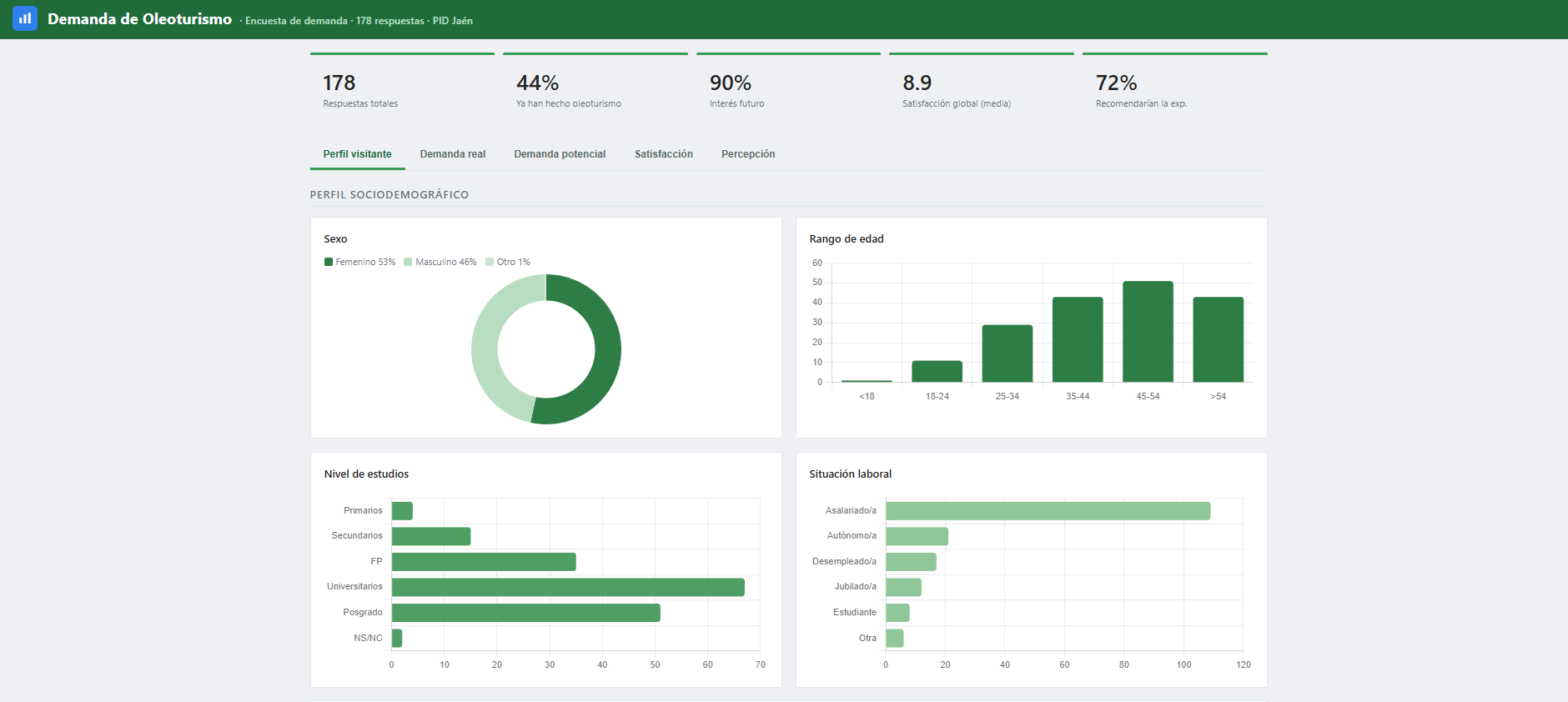Toggle the Masculino 46% legend swatch
Screen dimensions: 1568x702
pyautogui.click(x=408, y=262)
